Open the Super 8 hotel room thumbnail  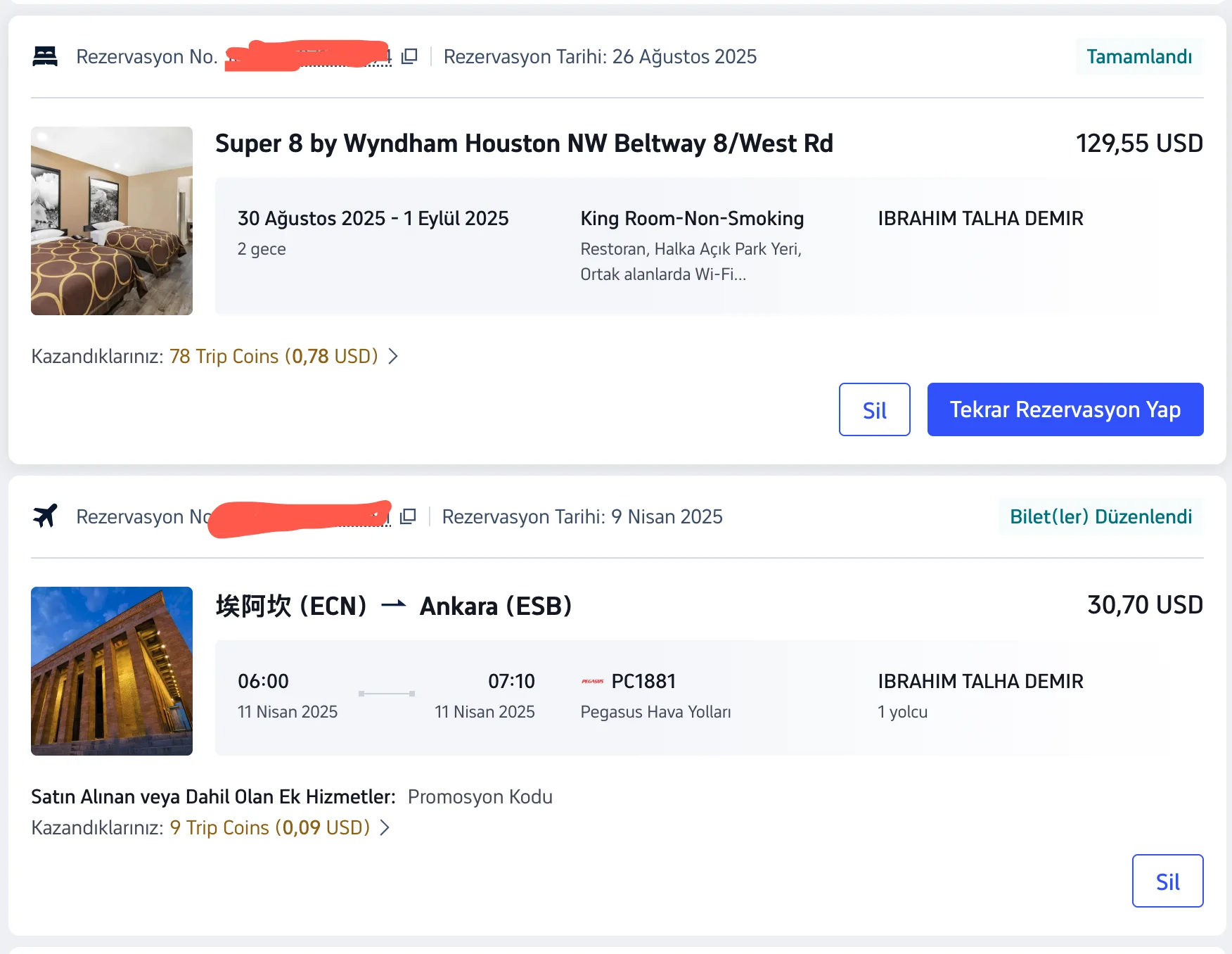tap(112, 221)
